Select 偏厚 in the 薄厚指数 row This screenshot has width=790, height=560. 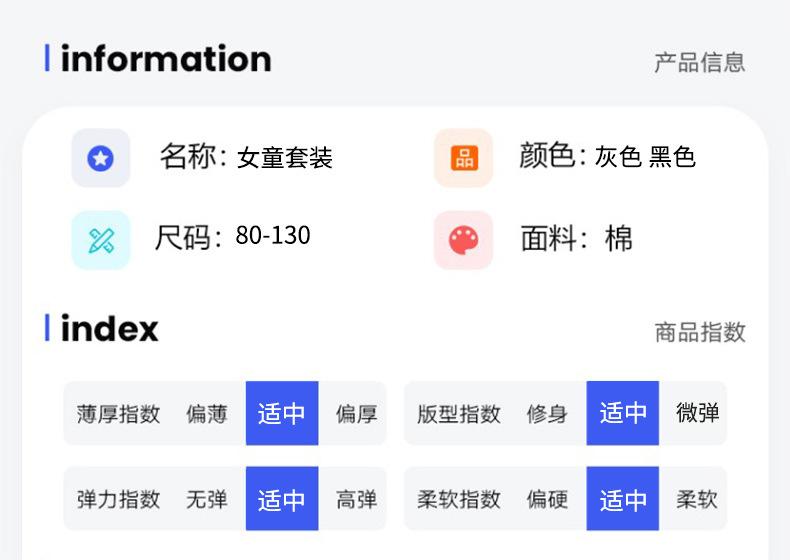point(356,414)
